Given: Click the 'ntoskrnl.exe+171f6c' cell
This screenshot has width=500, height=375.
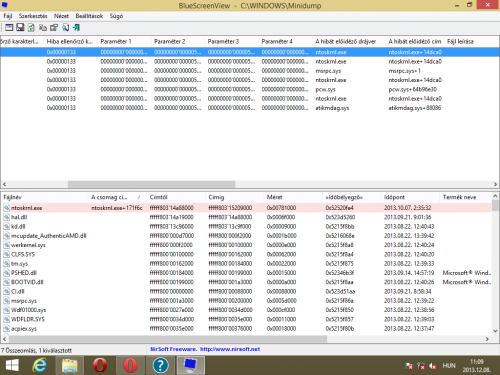Looking at the screenshot, I should pos(117,208).
